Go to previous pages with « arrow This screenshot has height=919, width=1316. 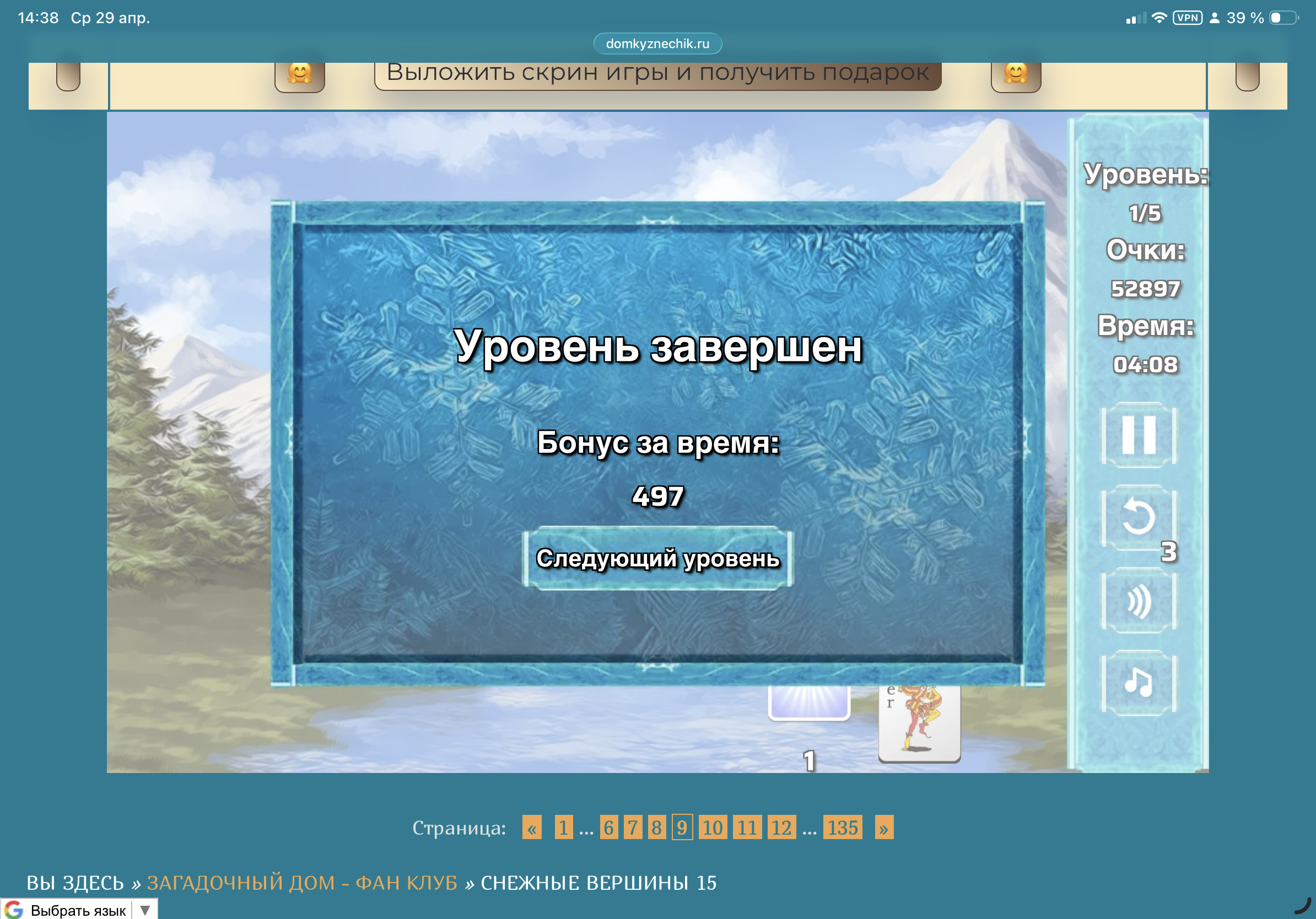[x=531, y=828]
